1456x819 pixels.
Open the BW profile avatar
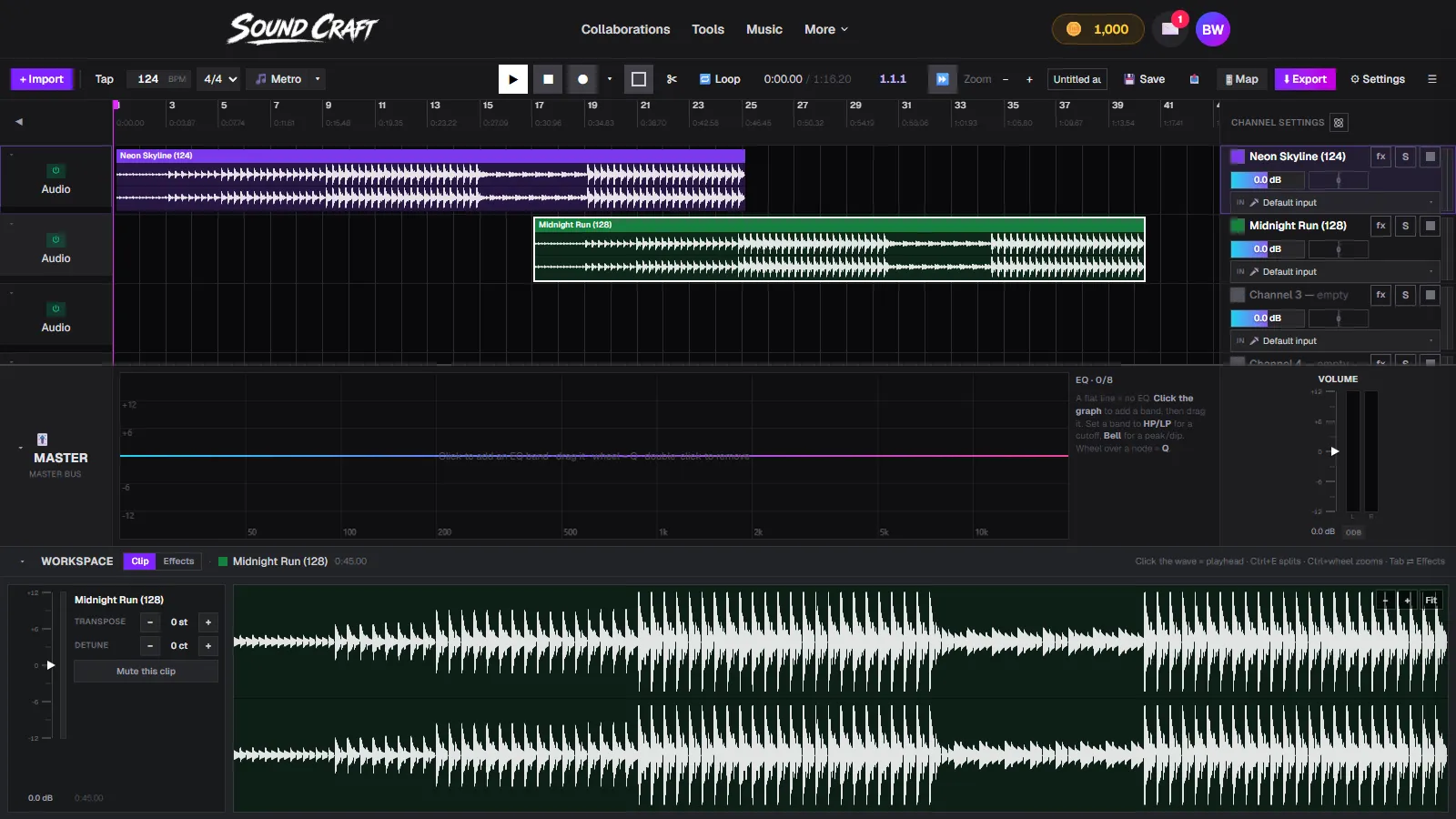(1213, 29)
